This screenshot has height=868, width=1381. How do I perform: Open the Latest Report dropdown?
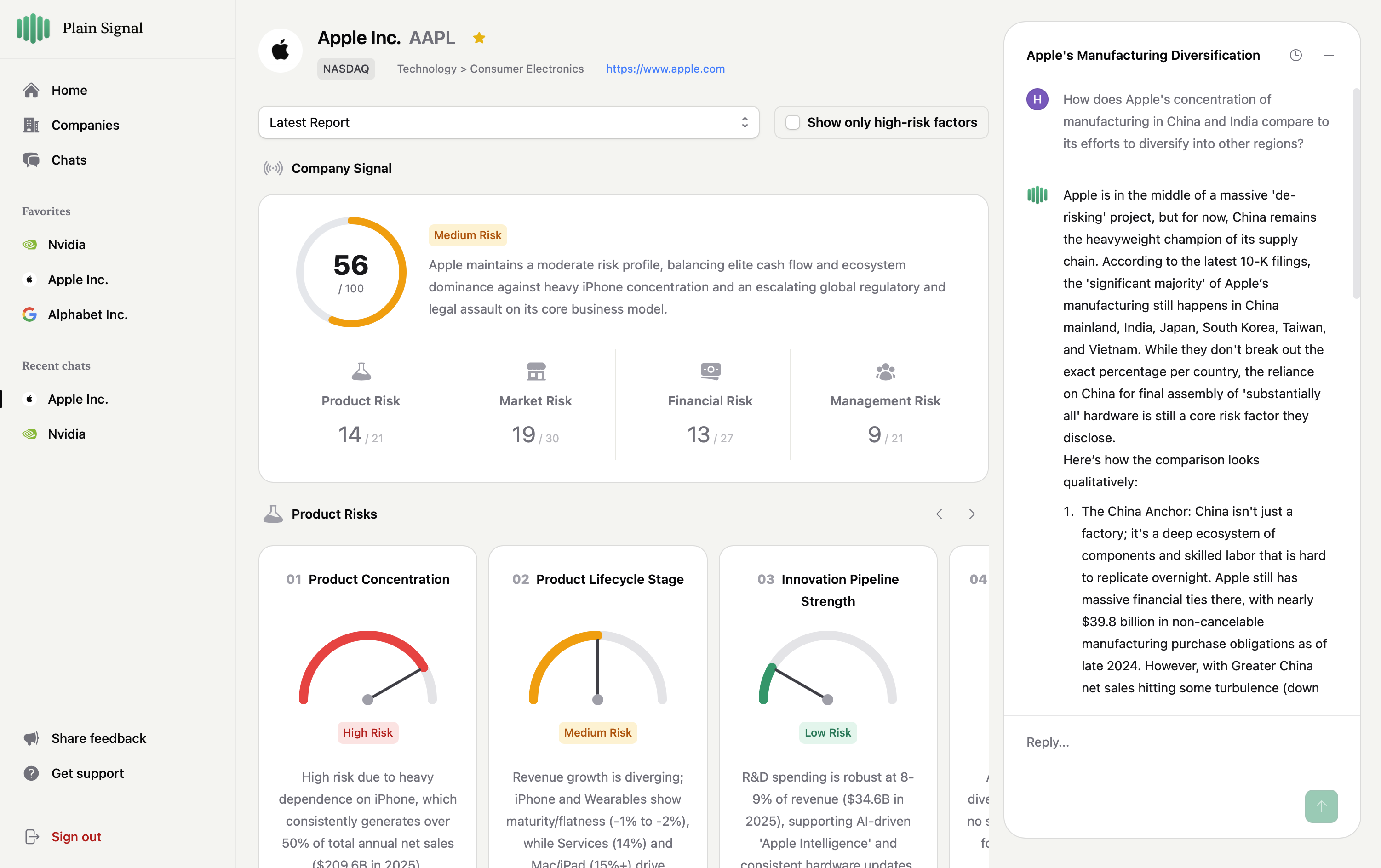[508, 122]
